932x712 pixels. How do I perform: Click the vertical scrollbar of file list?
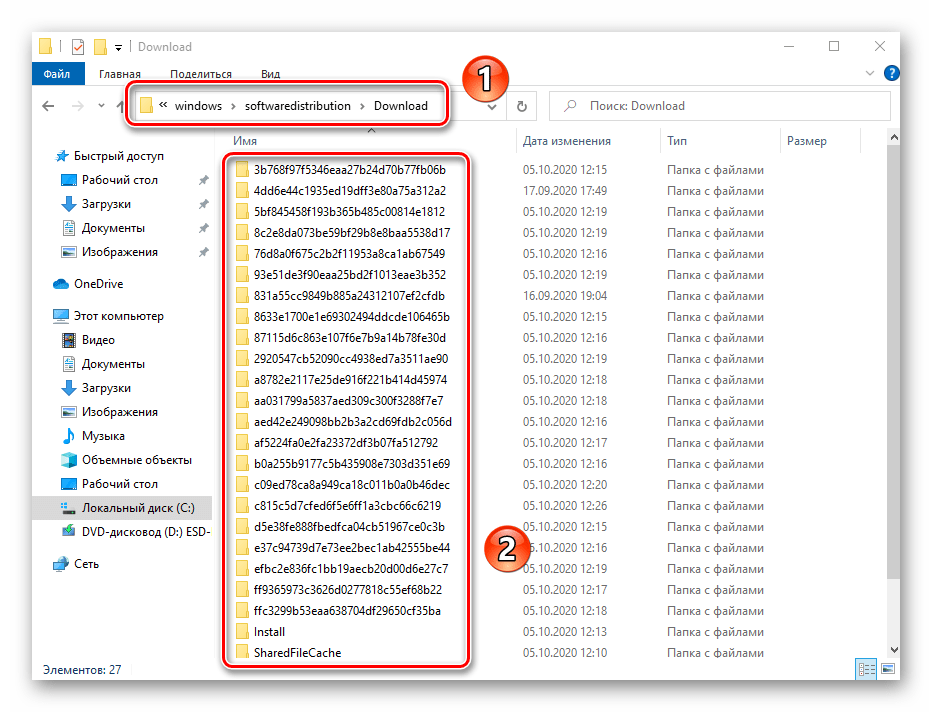893,400
